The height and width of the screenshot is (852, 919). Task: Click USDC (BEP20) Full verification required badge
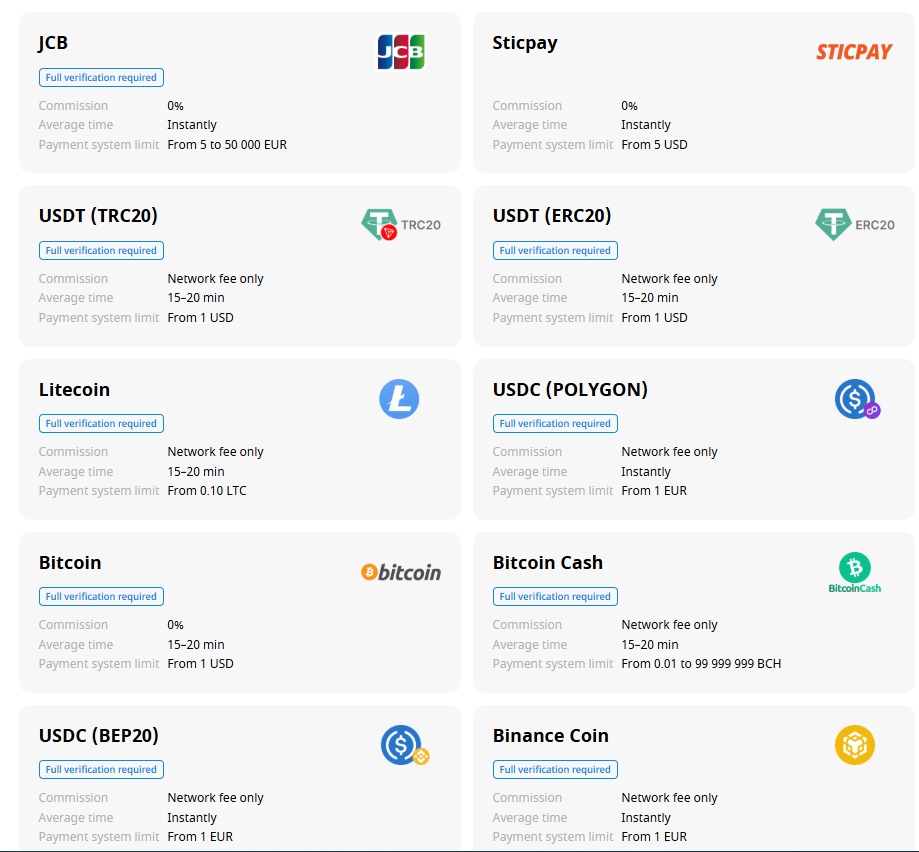coord(101,769)
